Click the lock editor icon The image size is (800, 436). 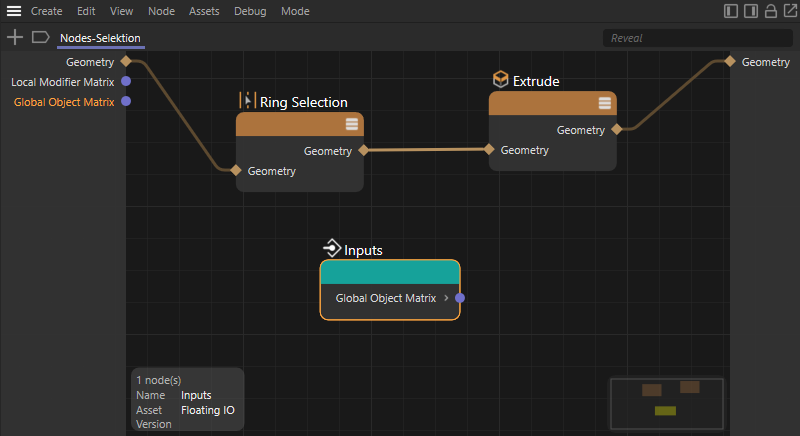(x=770, y=11)
